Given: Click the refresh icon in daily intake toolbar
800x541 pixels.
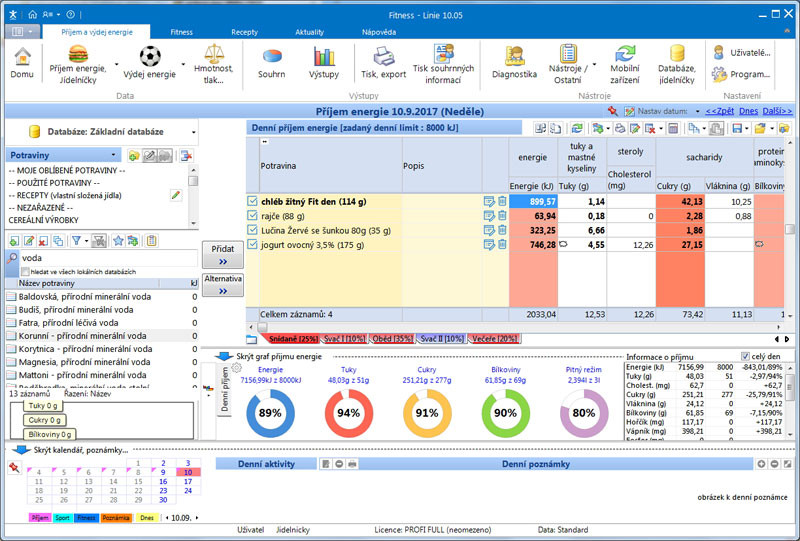Looking at the screenshot, I should click(577, 128).
